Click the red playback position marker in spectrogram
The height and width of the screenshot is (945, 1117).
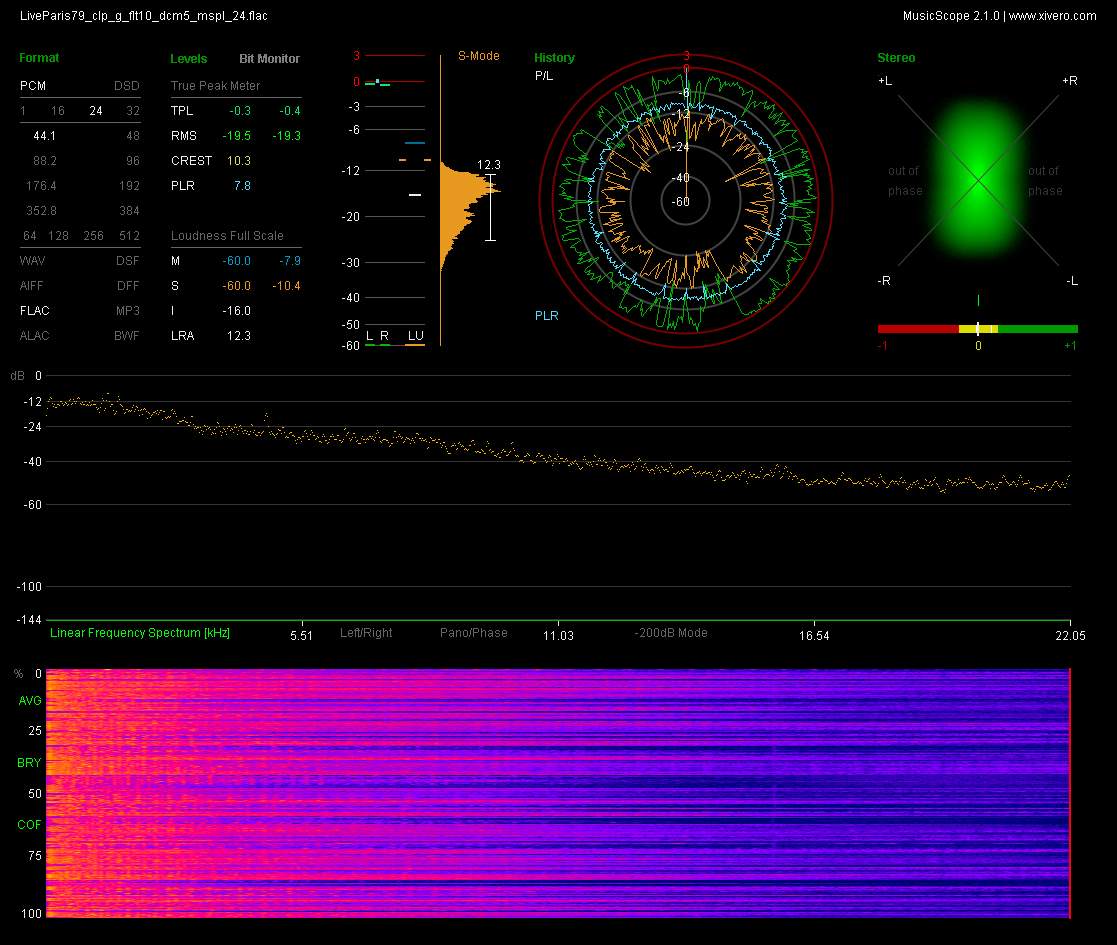[1070, 792]
